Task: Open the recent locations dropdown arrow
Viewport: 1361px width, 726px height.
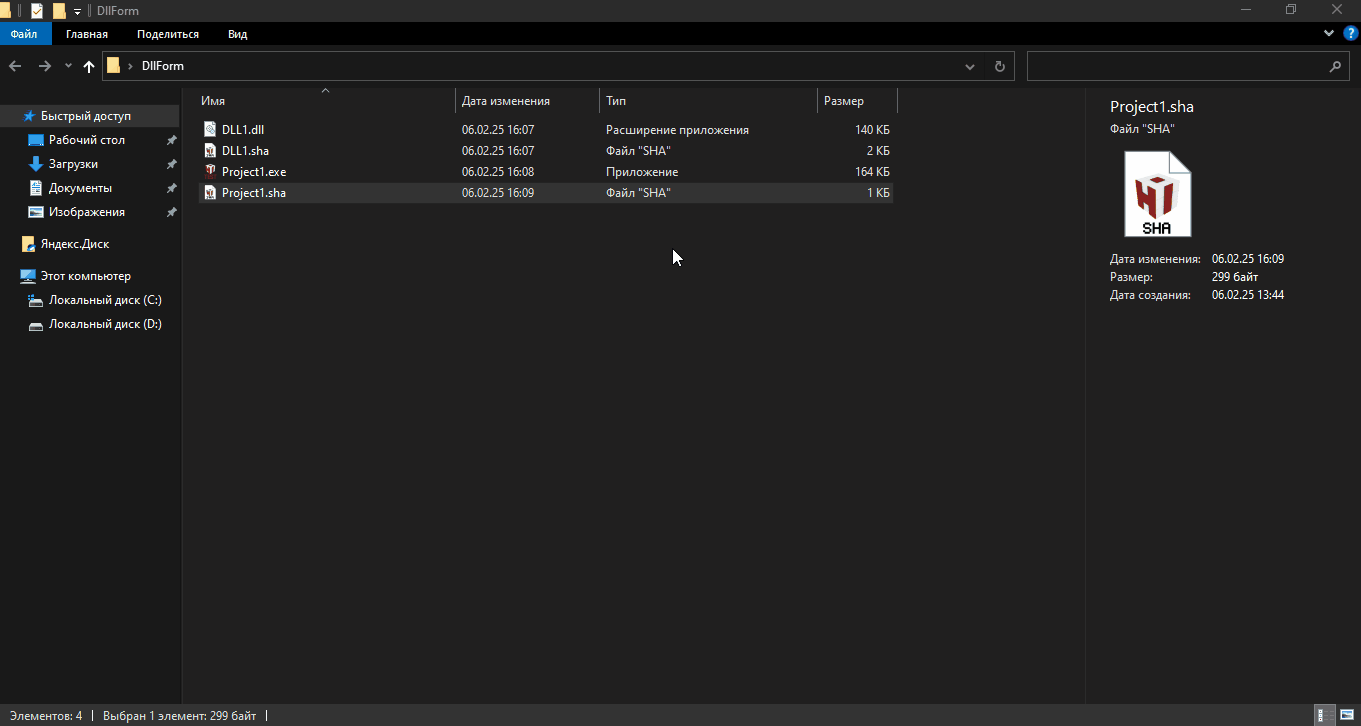Action: point(68,66)
